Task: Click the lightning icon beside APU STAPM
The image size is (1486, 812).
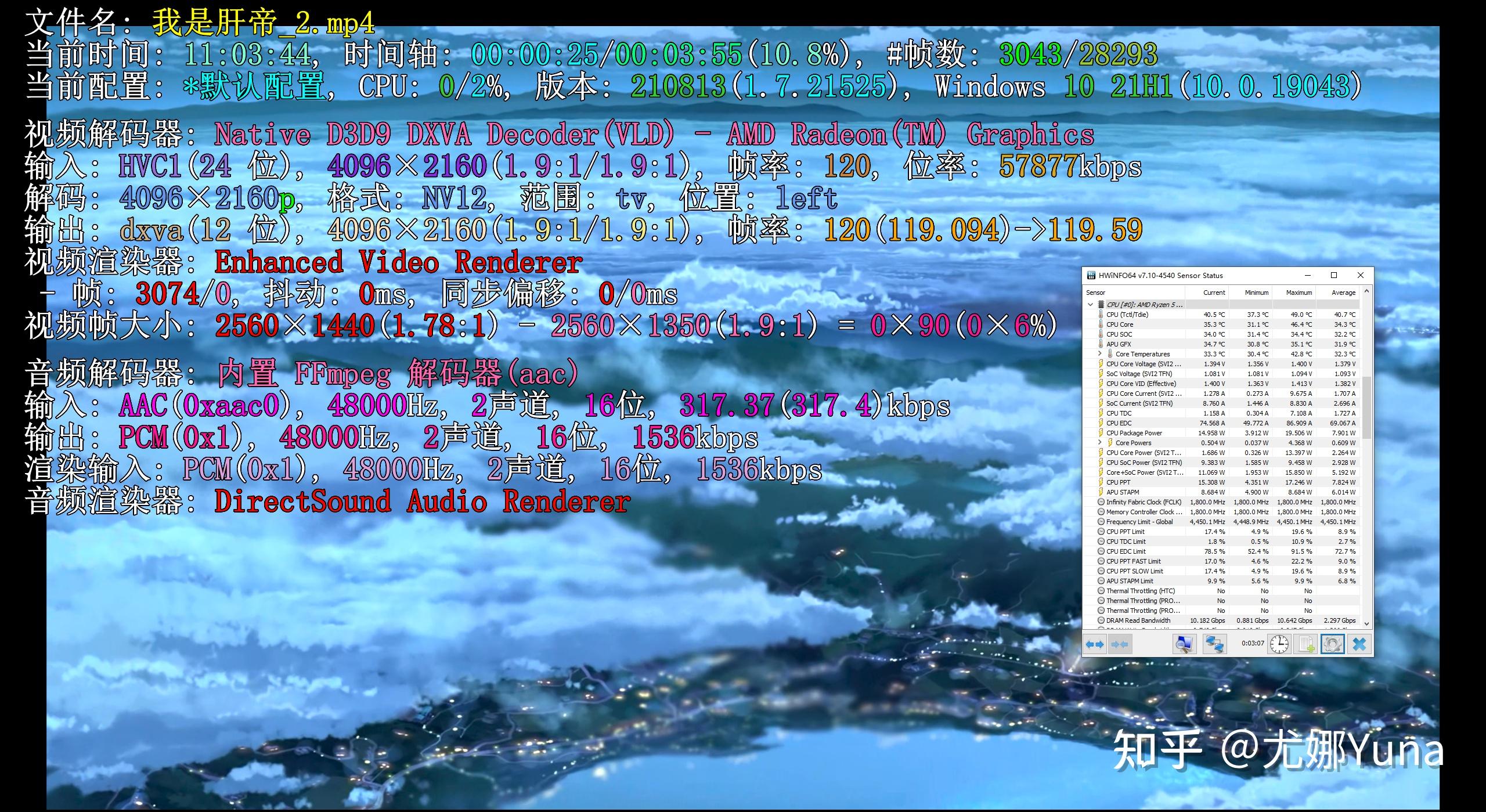Action: (x=1101, y=492)
